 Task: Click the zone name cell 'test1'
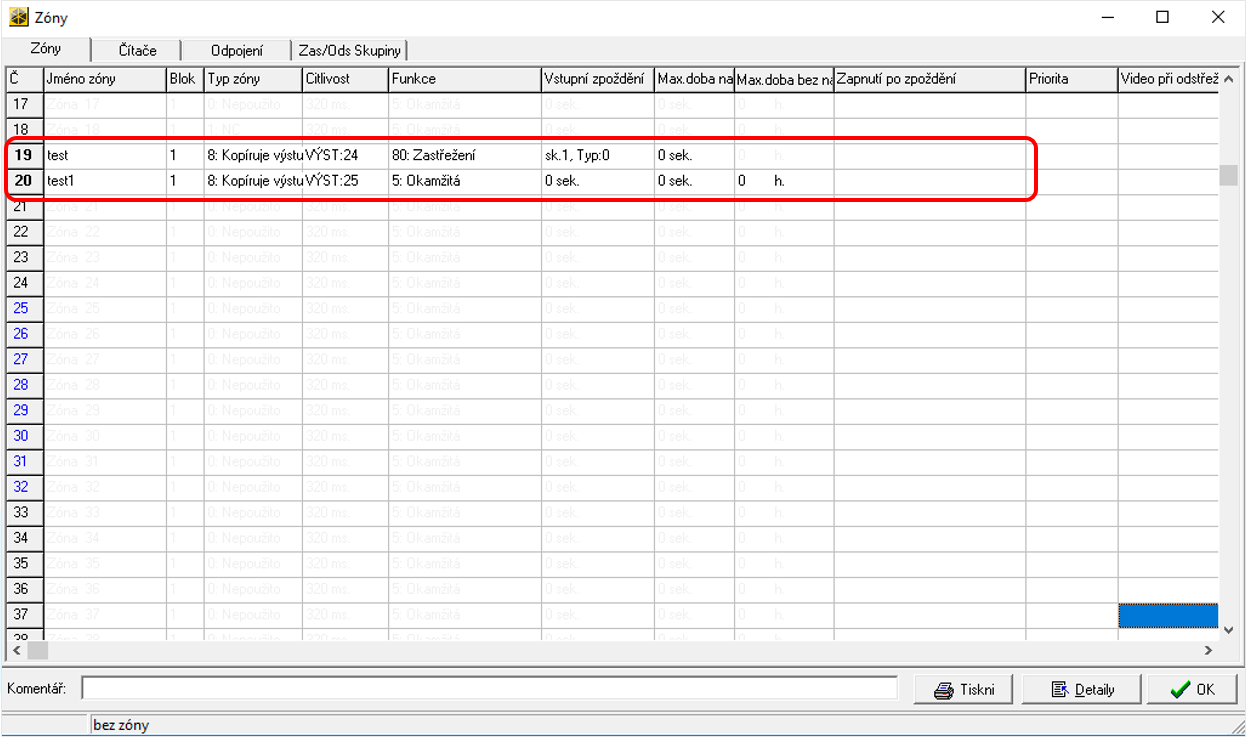tap(103, 181)
